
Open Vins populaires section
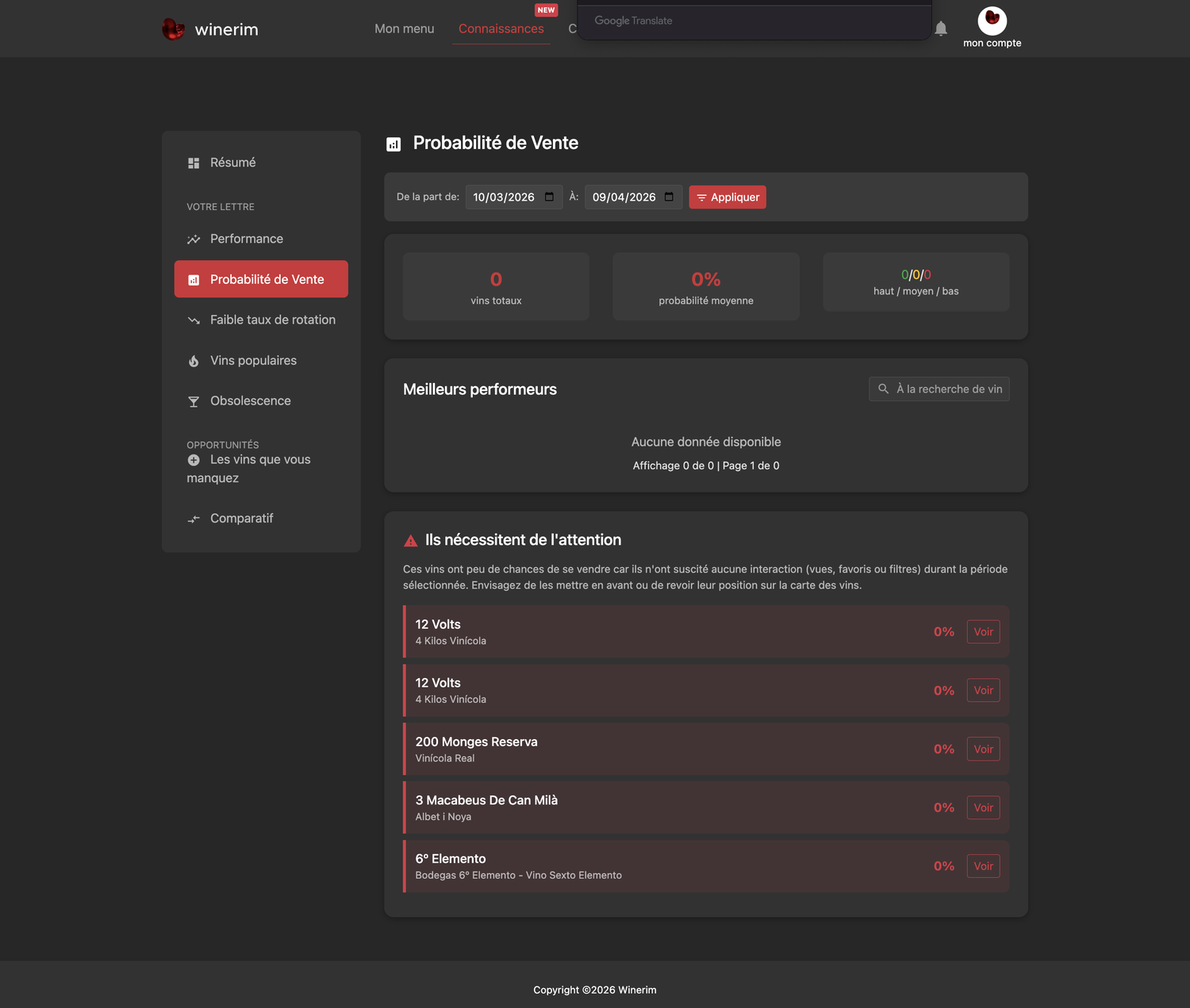click(261, 360)
